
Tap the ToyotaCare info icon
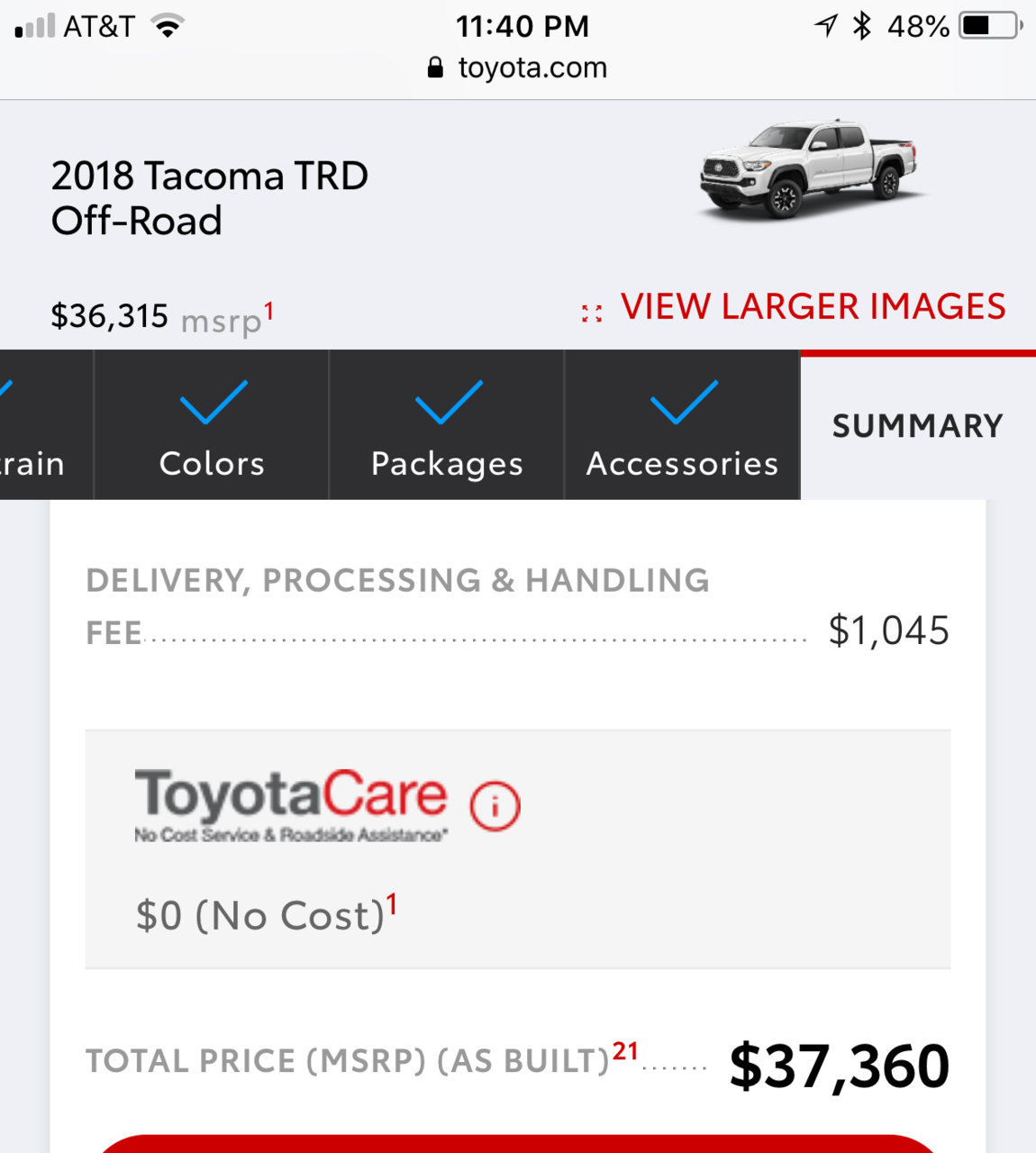click(495, 805)
